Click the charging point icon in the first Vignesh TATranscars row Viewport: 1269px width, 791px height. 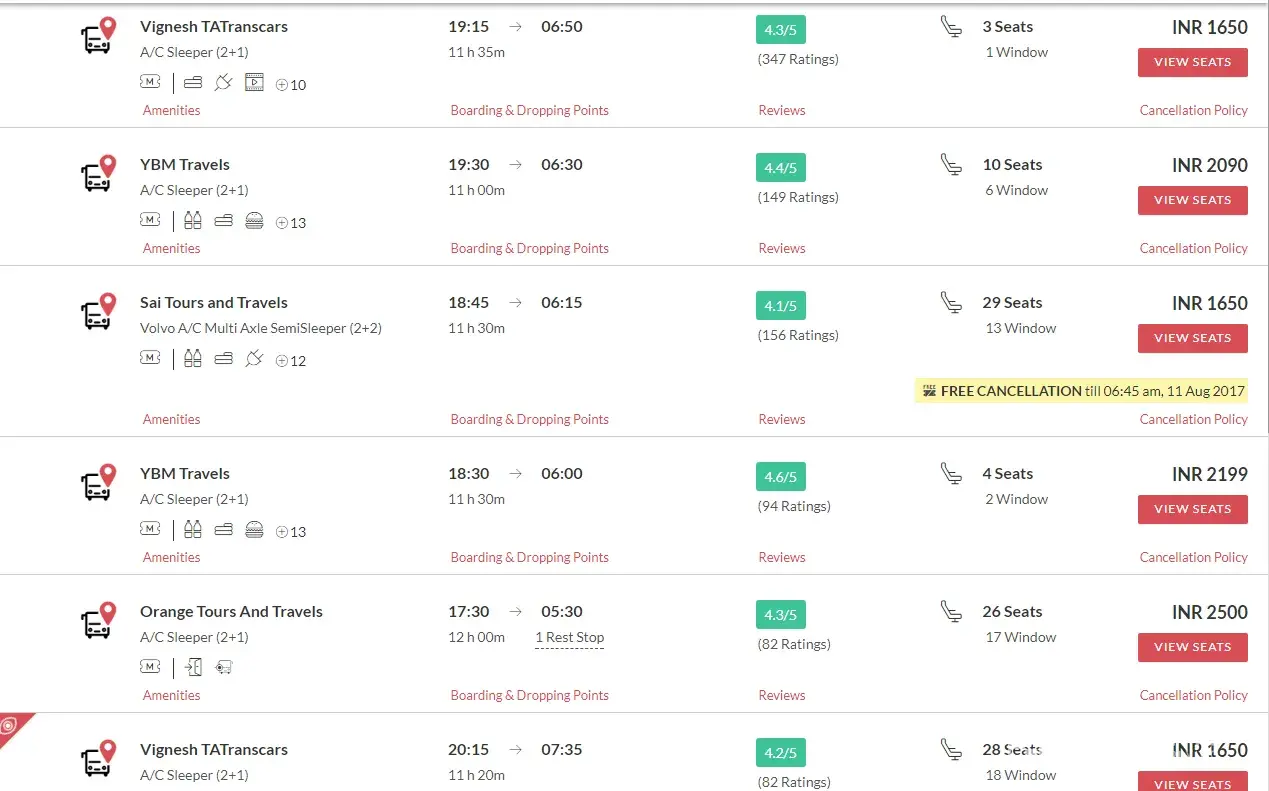coord(223,83)
